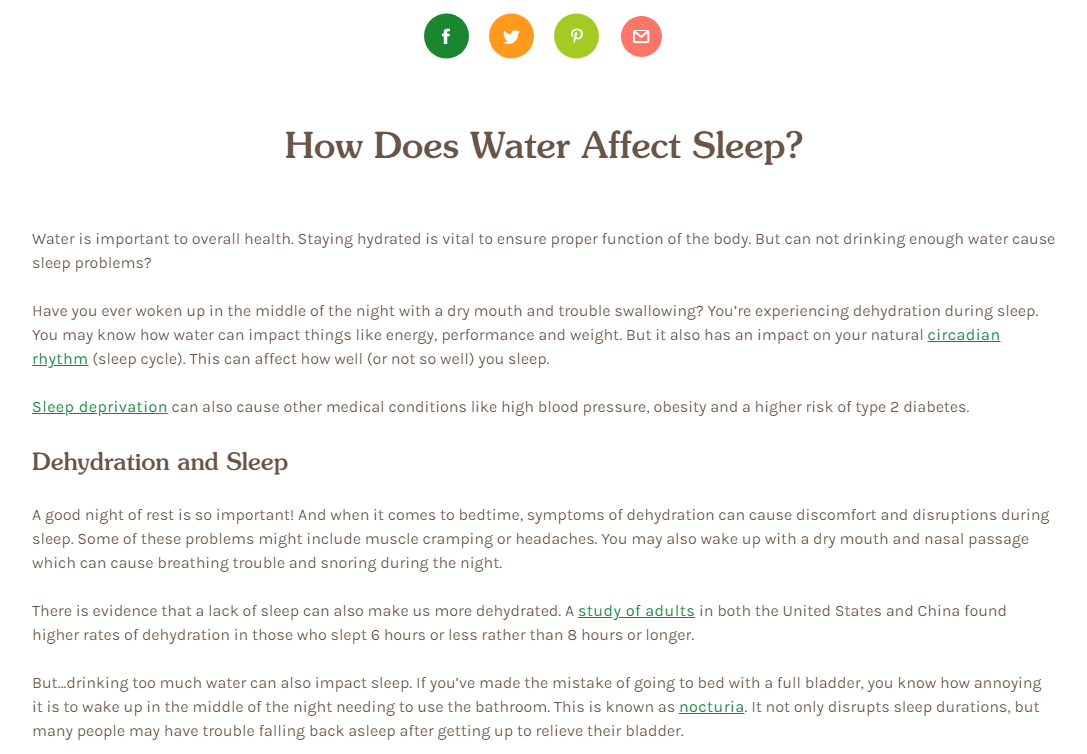Click the paragraph starting 'A good night of rest'
The height and width of the screenshot is (754, 1087).
[541, 539]
